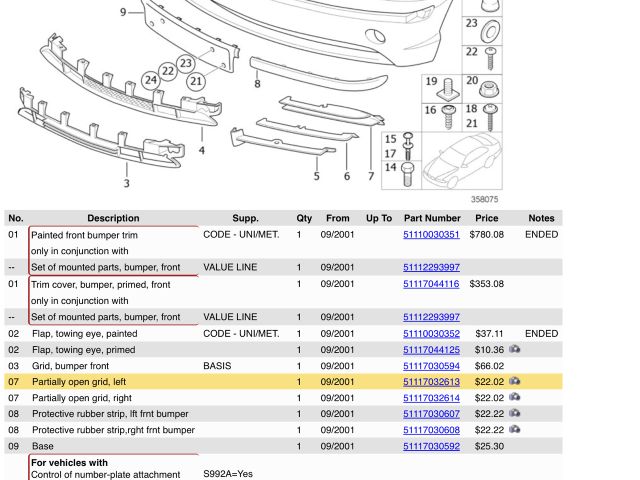Open part number link 51110030351

point(431,235)
